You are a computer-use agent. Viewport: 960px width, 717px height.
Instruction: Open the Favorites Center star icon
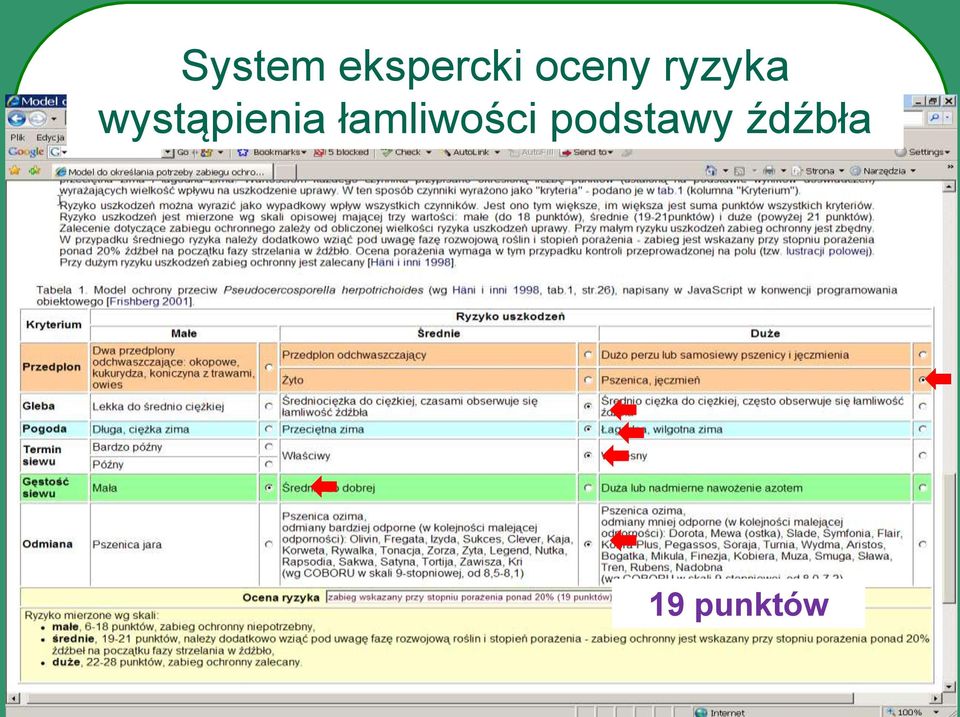tap(15, 170)
